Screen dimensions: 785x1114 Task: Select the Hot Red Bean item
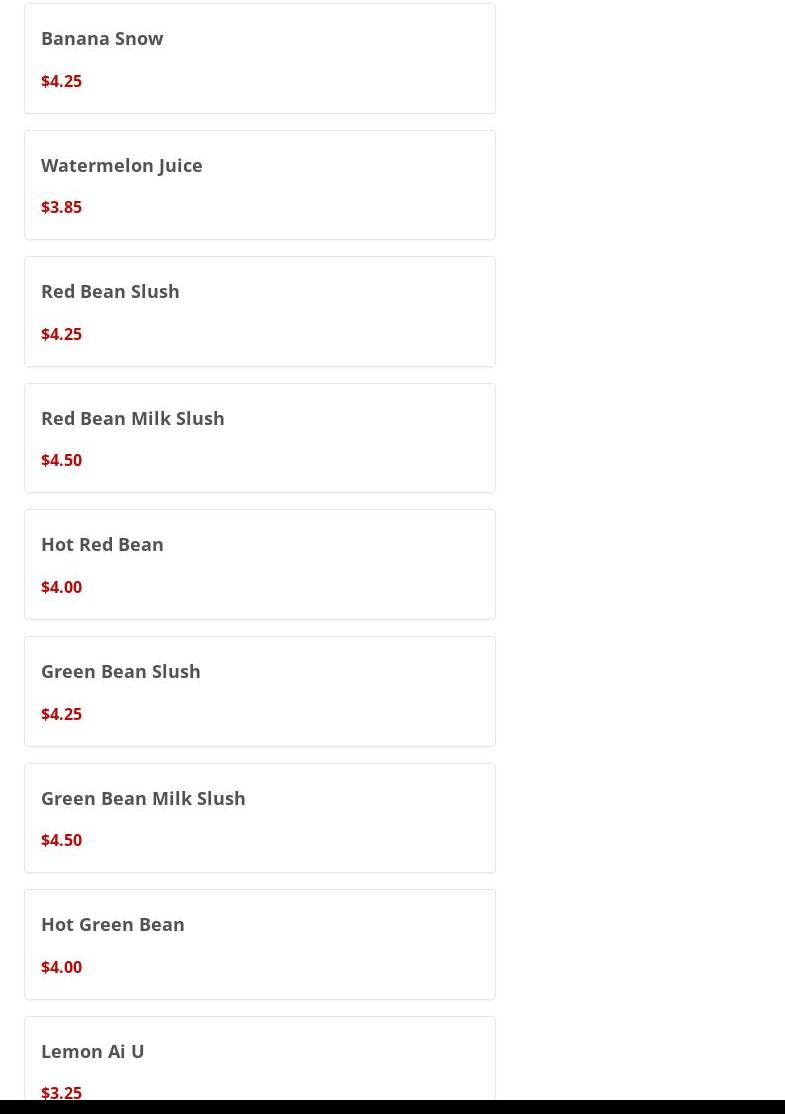(102, 544)
